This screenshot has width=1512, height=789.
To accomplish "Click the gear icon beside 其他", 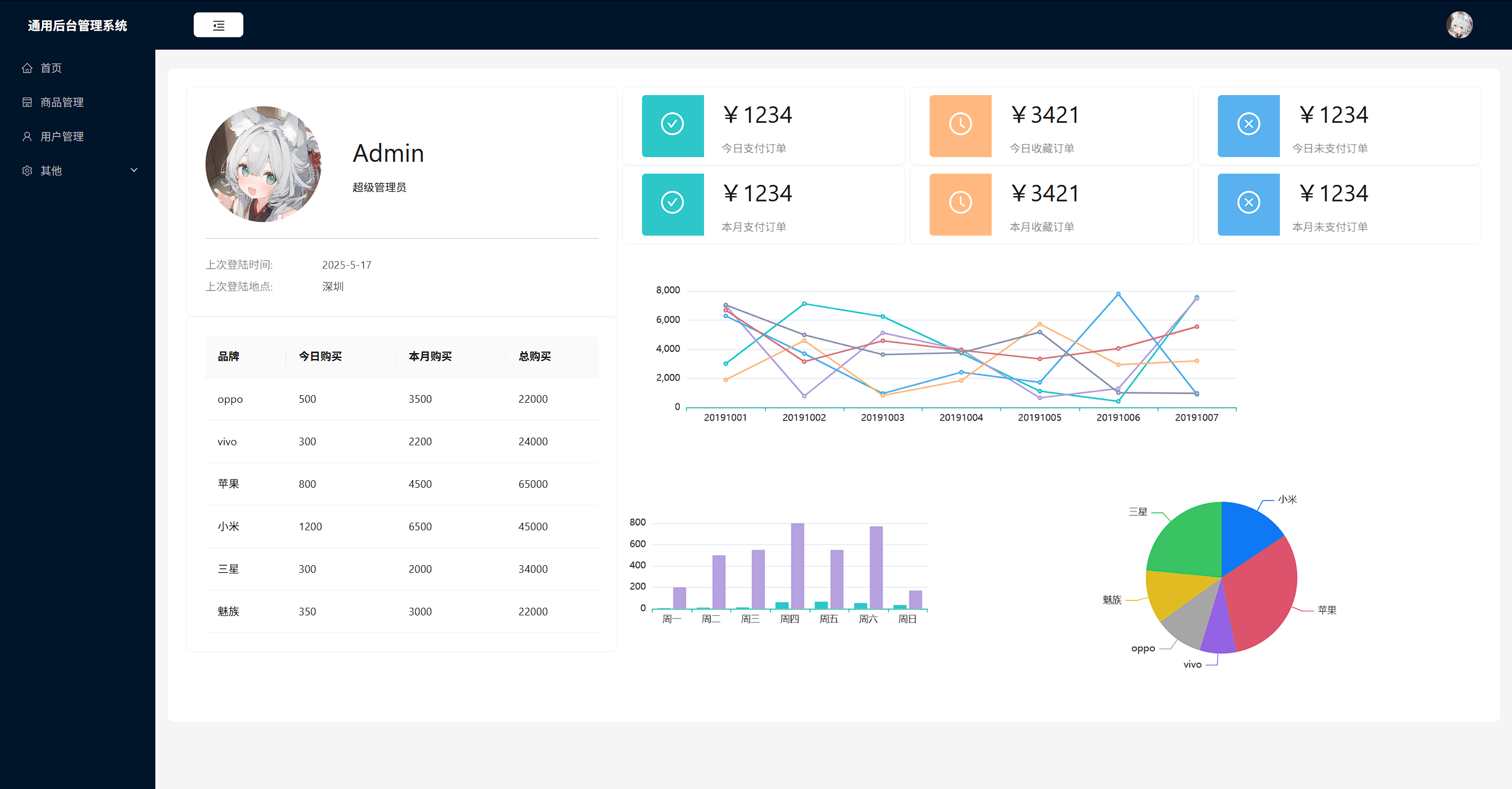I will [x=27, y=171].
